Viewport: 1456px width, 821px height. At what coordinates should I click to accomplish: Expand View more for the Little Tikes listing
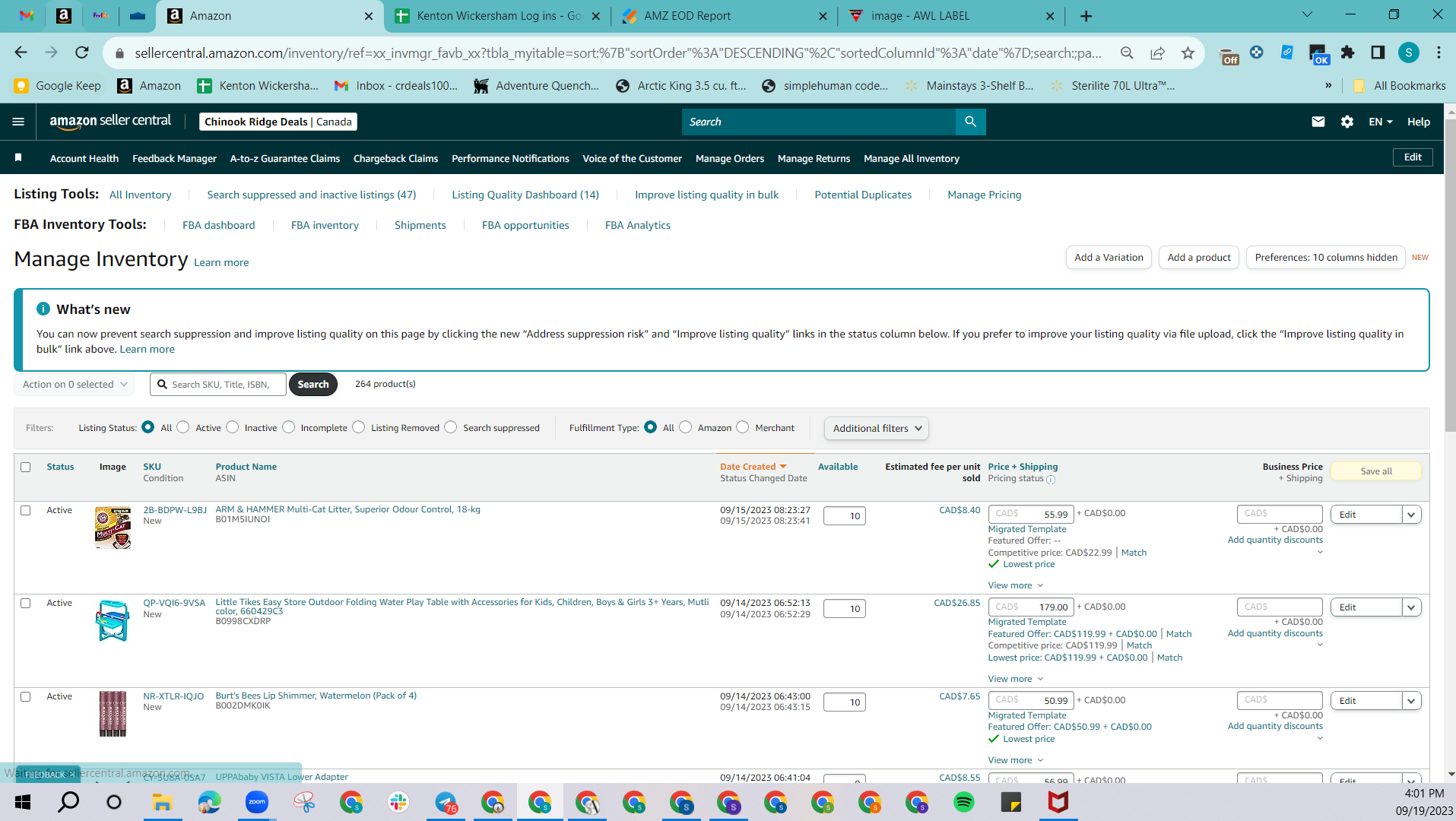pos(1016,679)
